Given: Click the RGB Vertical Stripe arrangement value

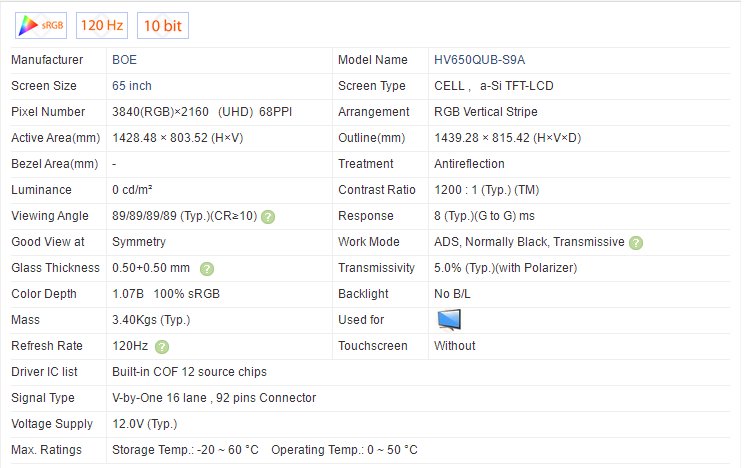Looking at the screenshot, I should tap(485, 112).
